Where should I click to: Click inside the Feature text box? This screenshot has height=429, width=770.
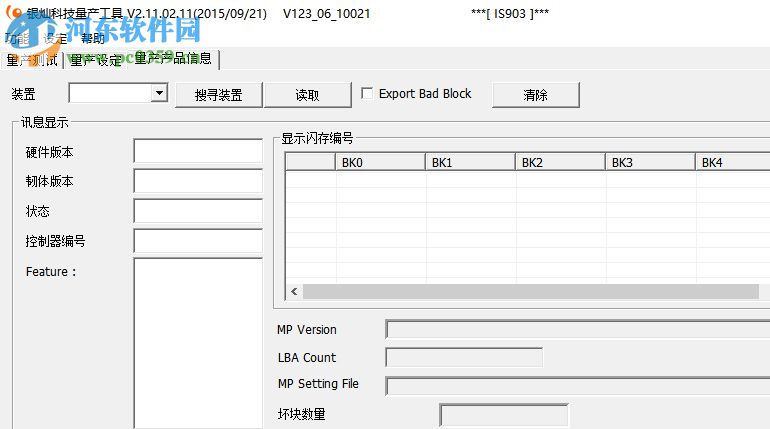point(198,343)
